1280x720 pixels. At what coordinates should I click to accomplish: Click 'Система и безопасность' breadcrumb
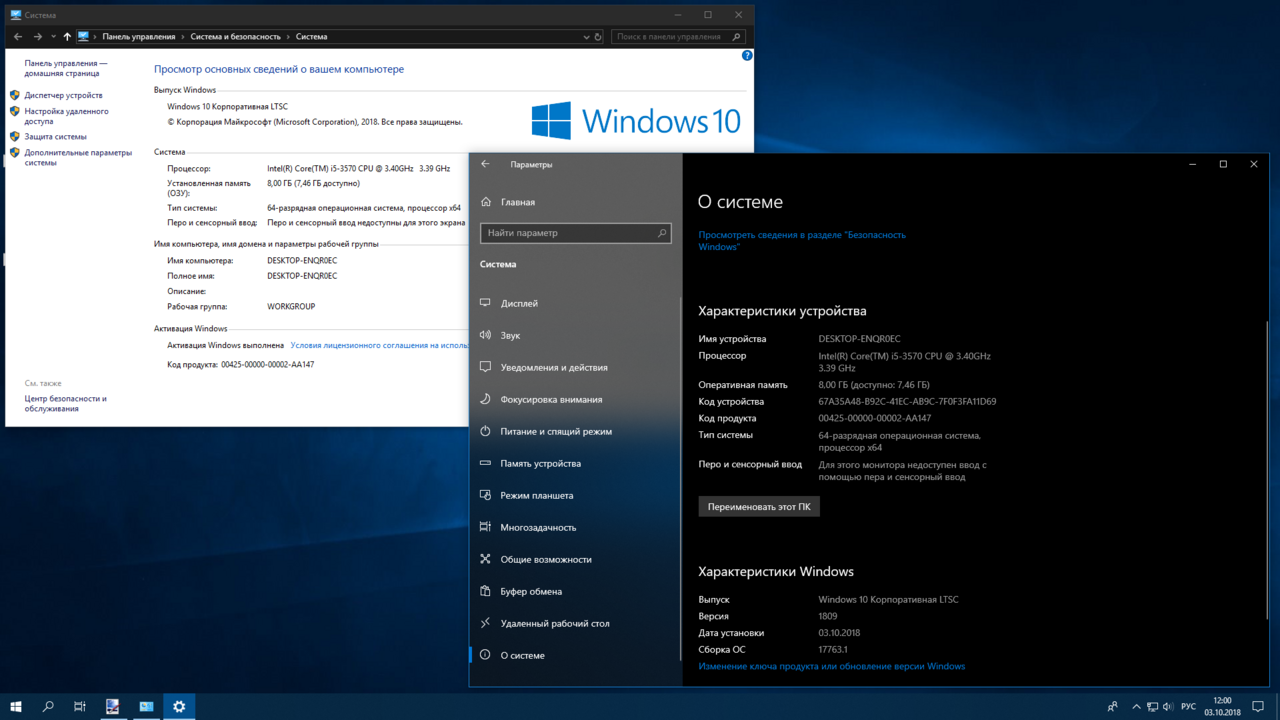tap(235, 36)
